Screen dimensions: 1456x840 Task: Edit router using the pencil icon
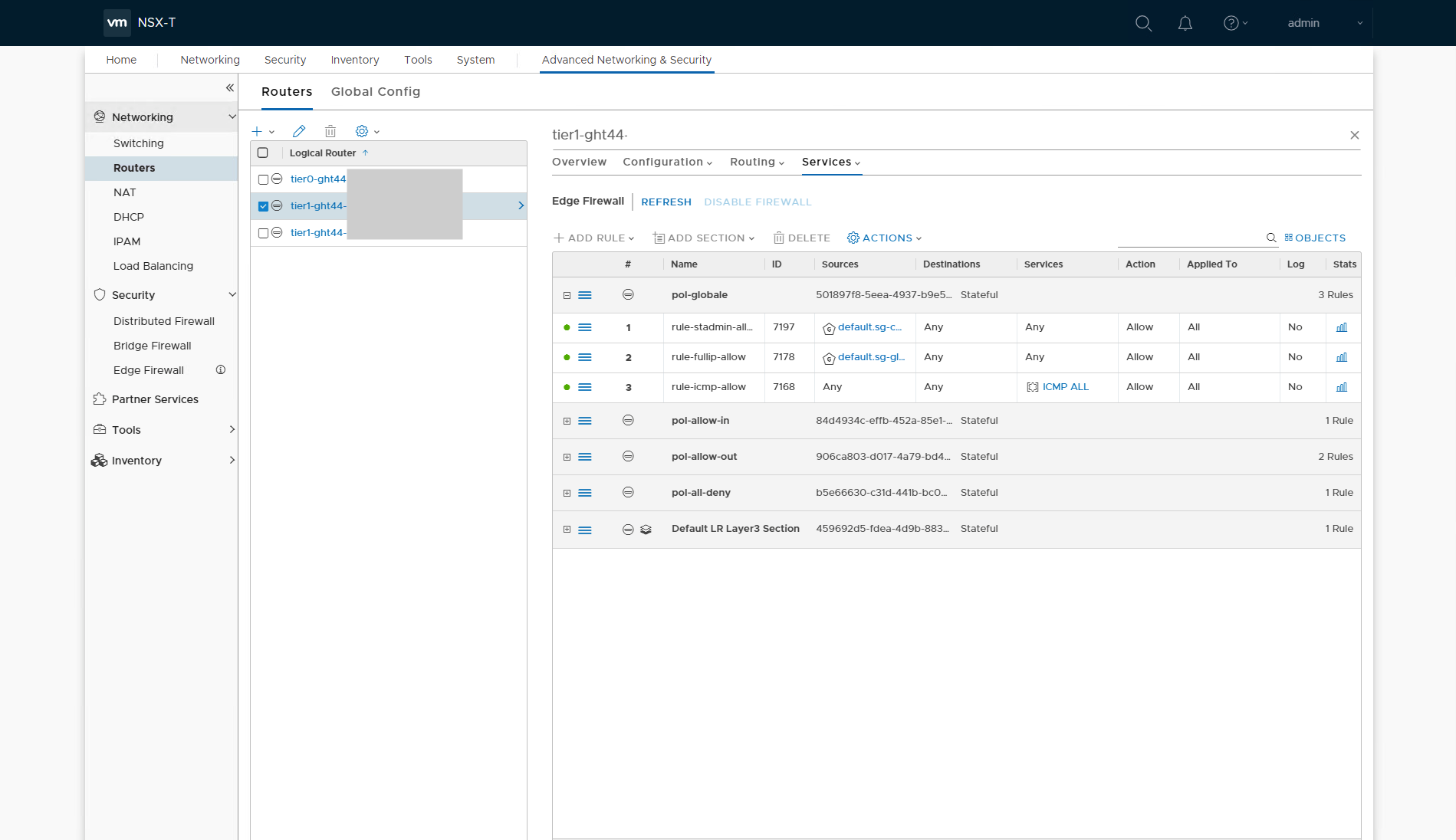299,131
